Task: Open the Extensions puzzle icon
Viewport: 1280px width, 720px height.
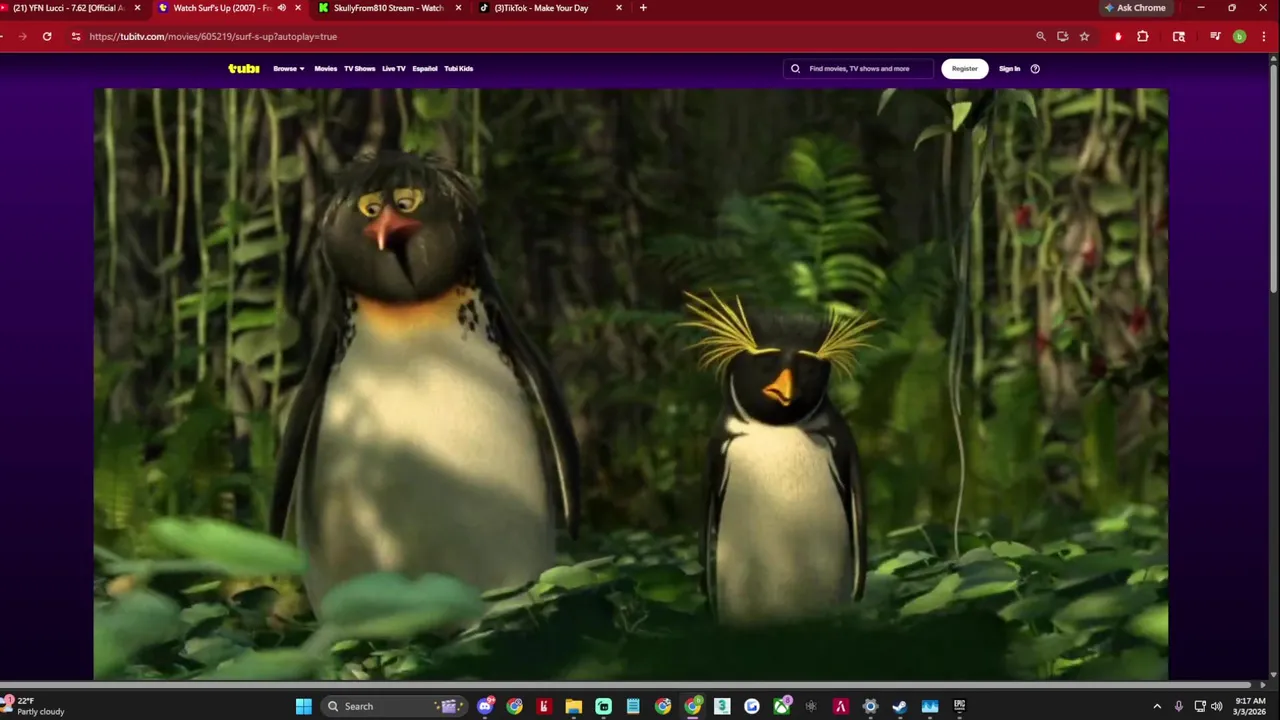Action: (1143, 36)
